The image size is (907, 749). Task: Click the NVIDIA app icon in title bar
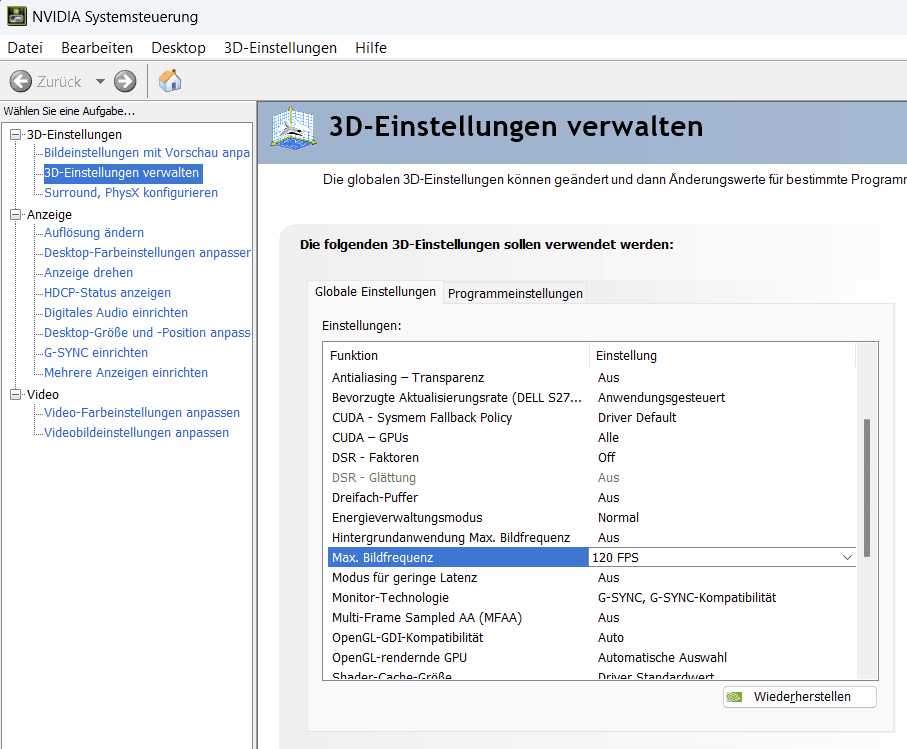pyautogui.click(x=17, y=16)
